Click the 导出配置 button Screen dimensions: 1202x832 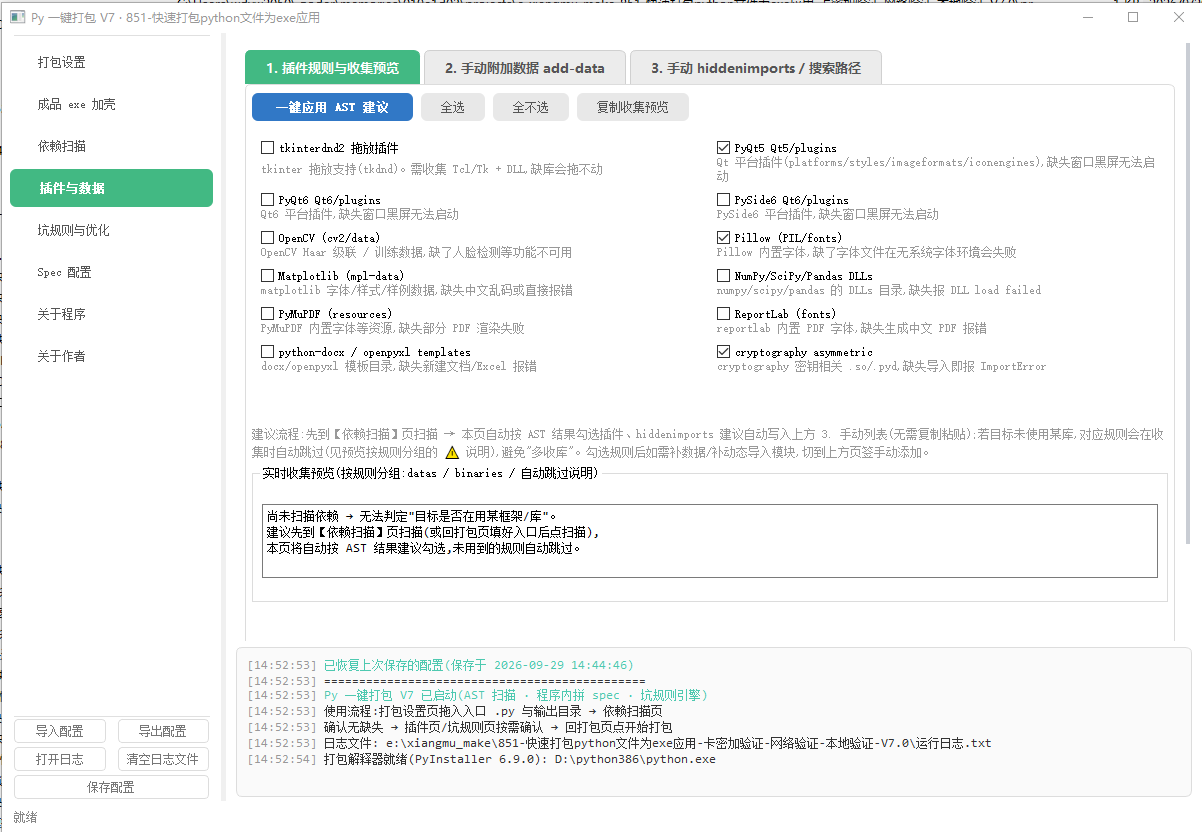pyautogui.click(x=163, y=731)
